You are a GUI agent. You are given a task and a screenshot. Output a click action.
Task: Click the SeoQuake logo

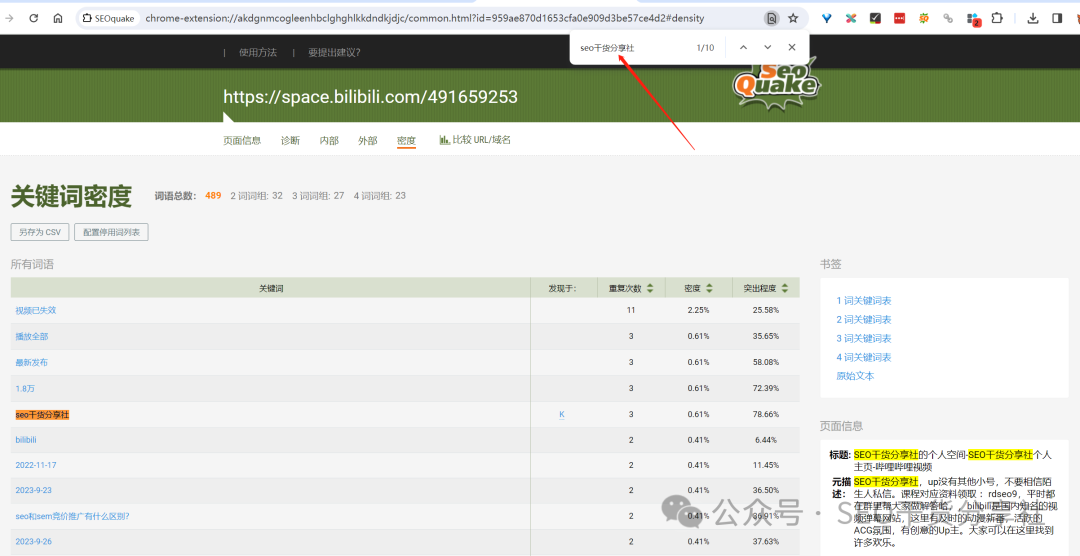[x=776, y=83]
